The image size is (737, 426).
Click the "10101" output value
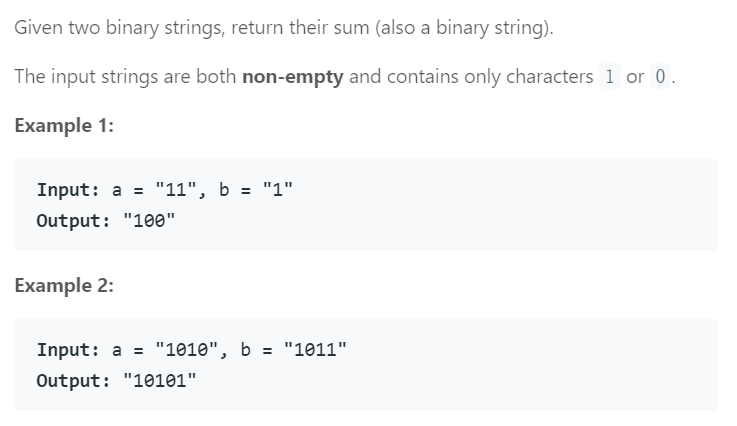point(160,380)
